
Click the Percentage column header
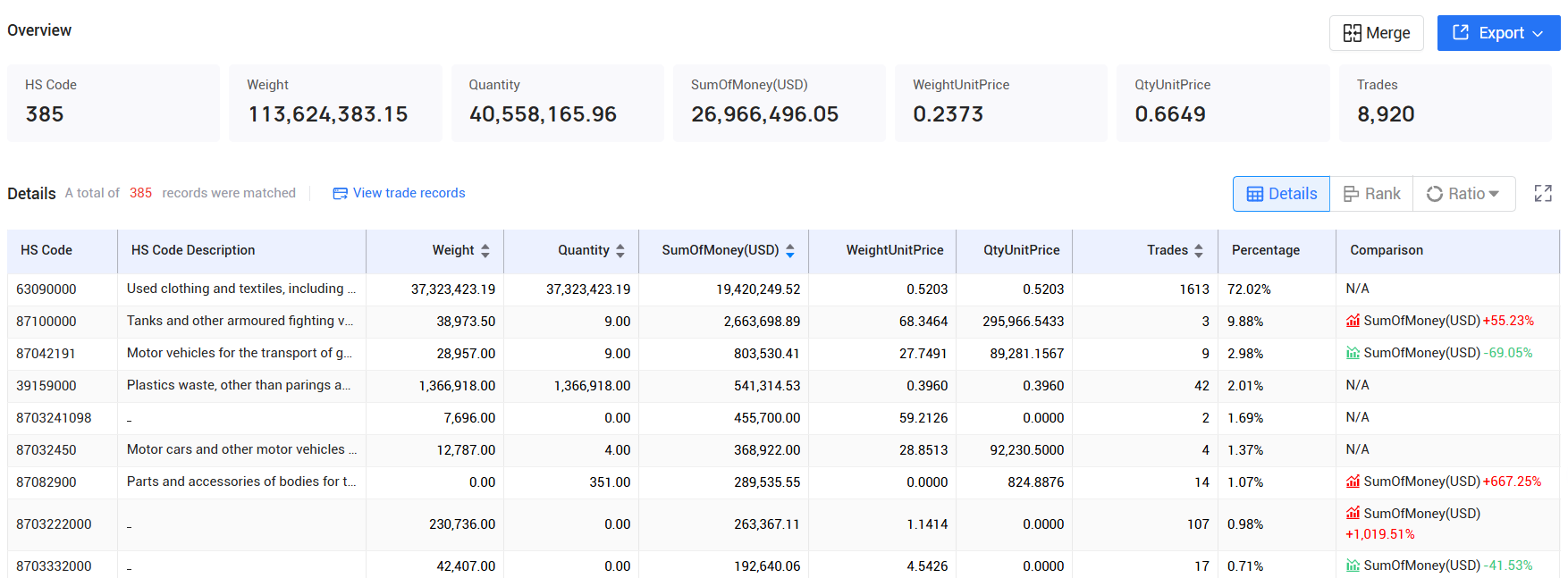(x=1277, y=251)
